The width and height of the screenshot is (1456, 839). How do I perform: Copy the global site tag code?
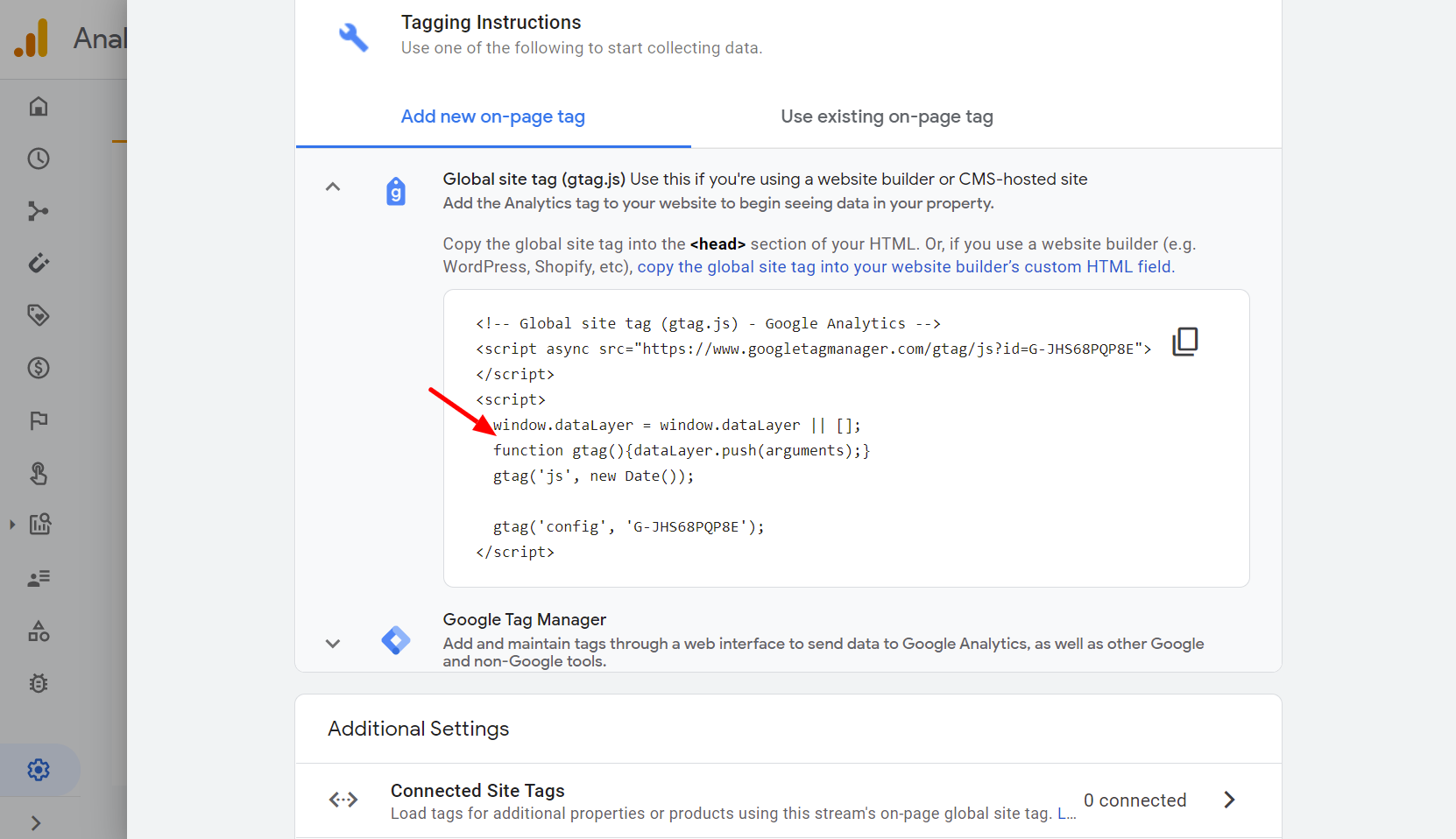[x=1185, y=341]
